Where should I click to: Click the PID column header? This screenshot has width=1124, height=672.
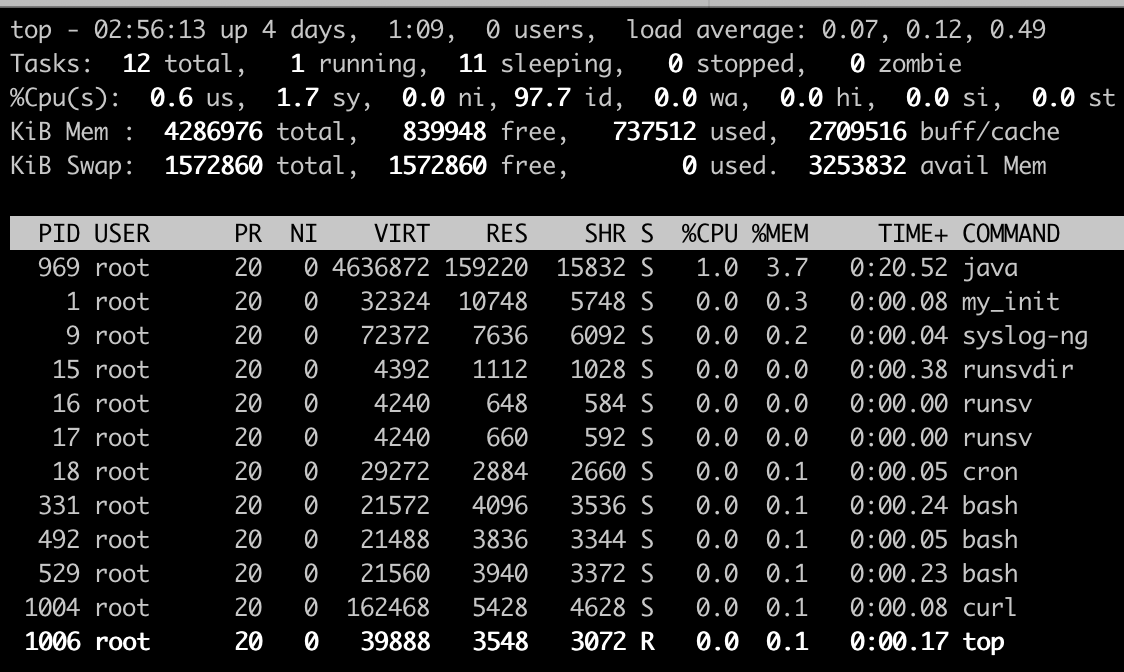tap(59, 234)
